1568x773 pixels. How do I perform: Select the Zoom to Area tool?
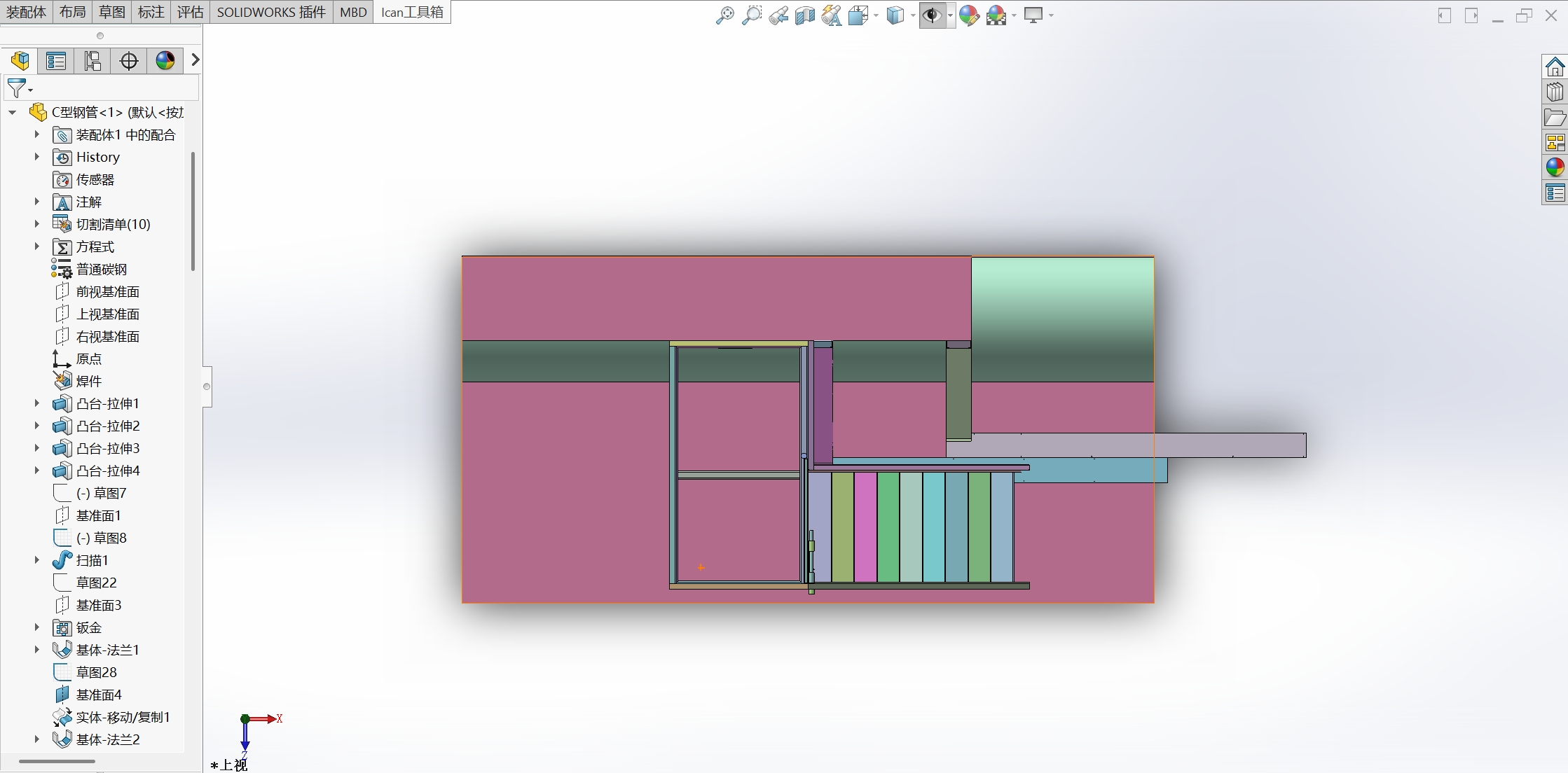coord(751,15)
